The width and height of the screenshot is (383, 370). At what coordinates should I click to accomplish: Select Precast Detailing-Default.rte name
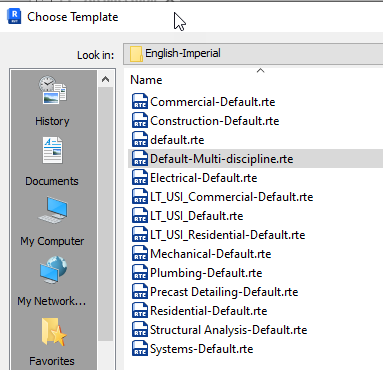224,292
